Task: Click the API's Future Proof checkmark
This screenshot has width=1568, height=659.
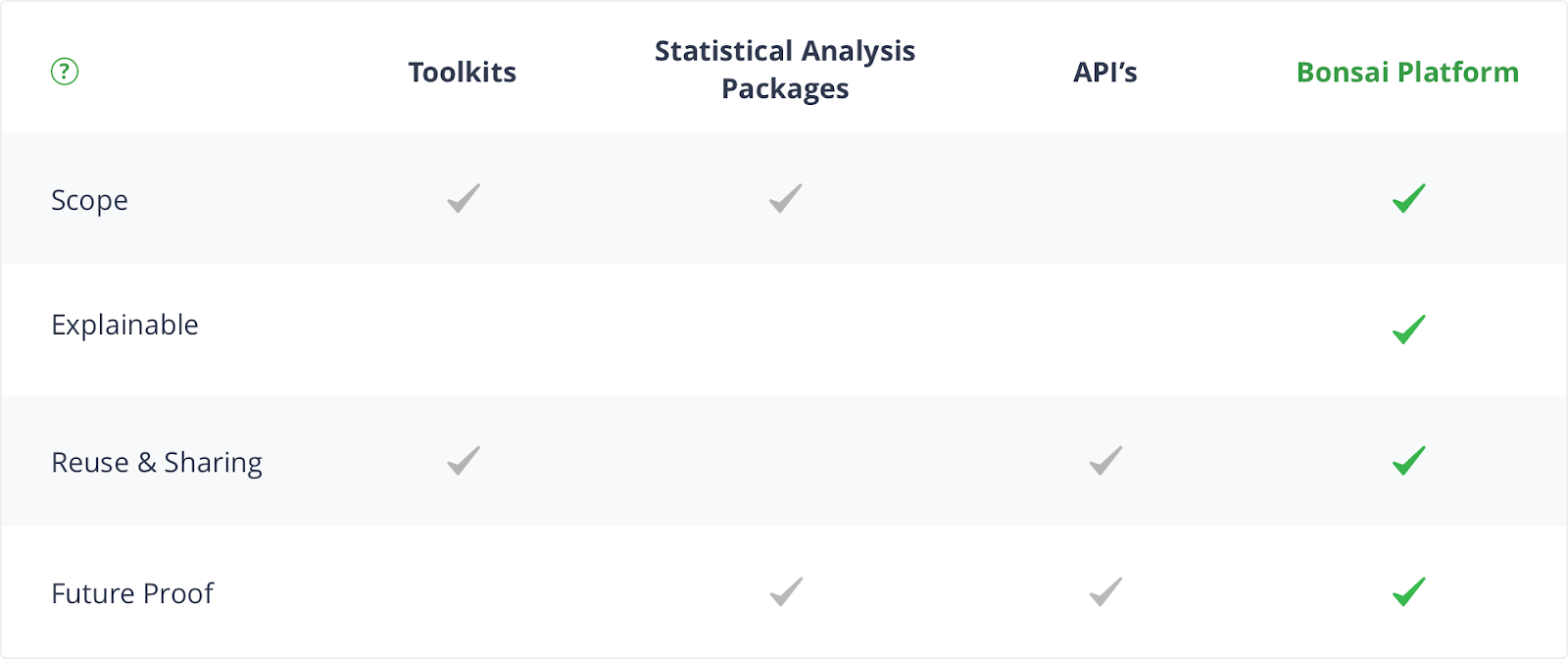Action: click(1105, 591)
